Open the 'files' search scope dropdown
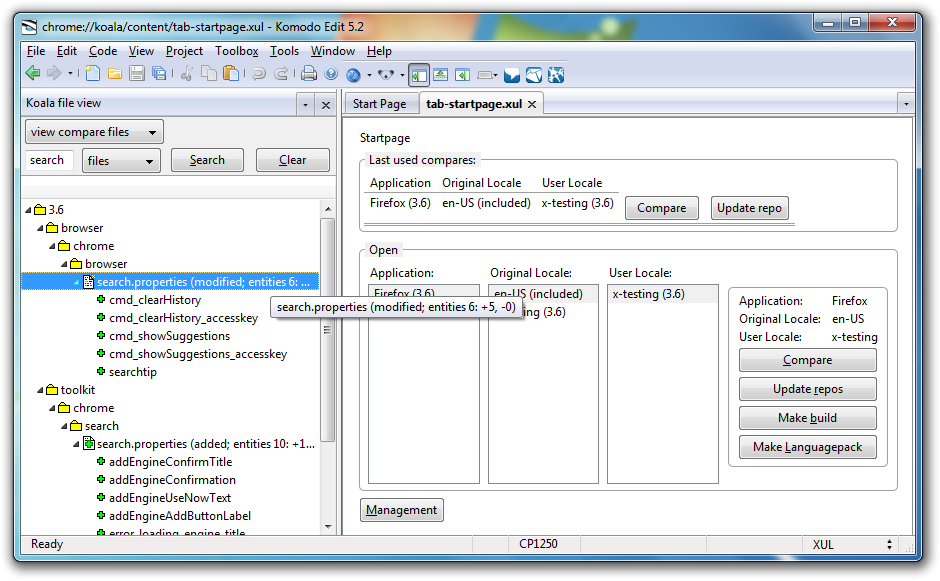Screen dimensions: 940x581 point(121,161)
